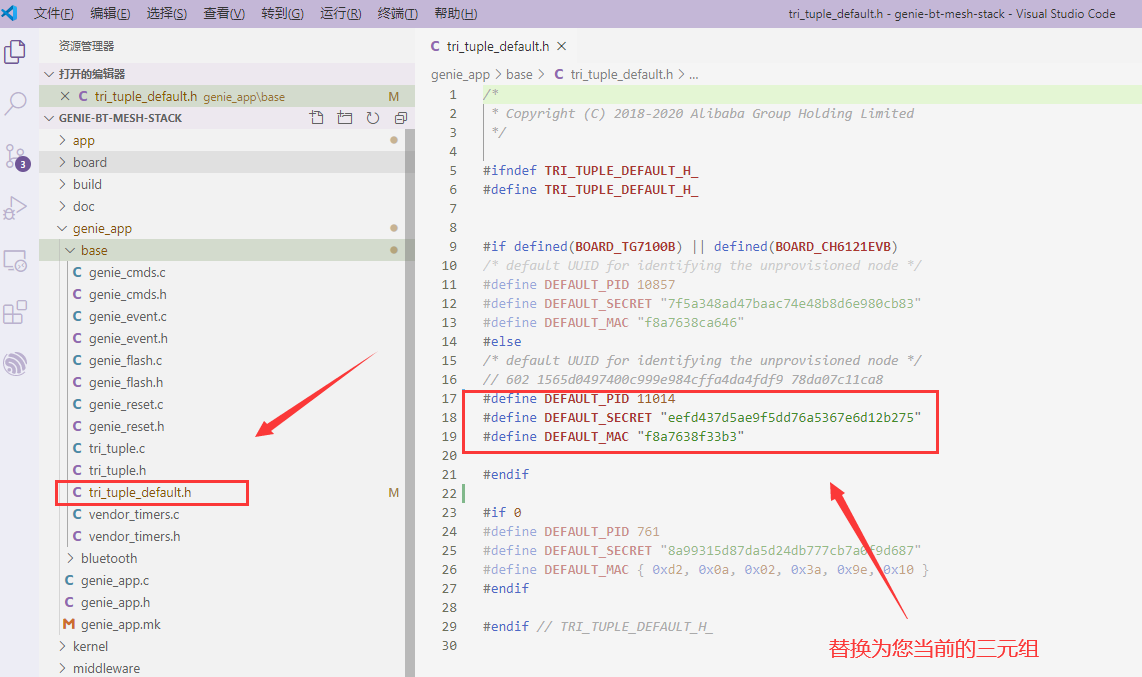Place cursor on DEFAULT_SECRET value line 18
The width and height of the screenshot is (1142, 677).
tap(791, 417)
